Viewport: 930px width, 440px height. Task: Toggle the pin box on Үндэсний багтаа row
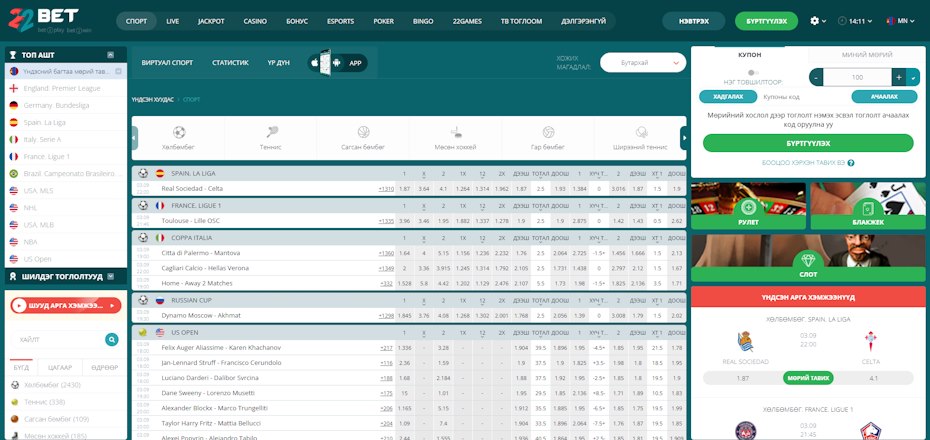(x=118, y=71)
